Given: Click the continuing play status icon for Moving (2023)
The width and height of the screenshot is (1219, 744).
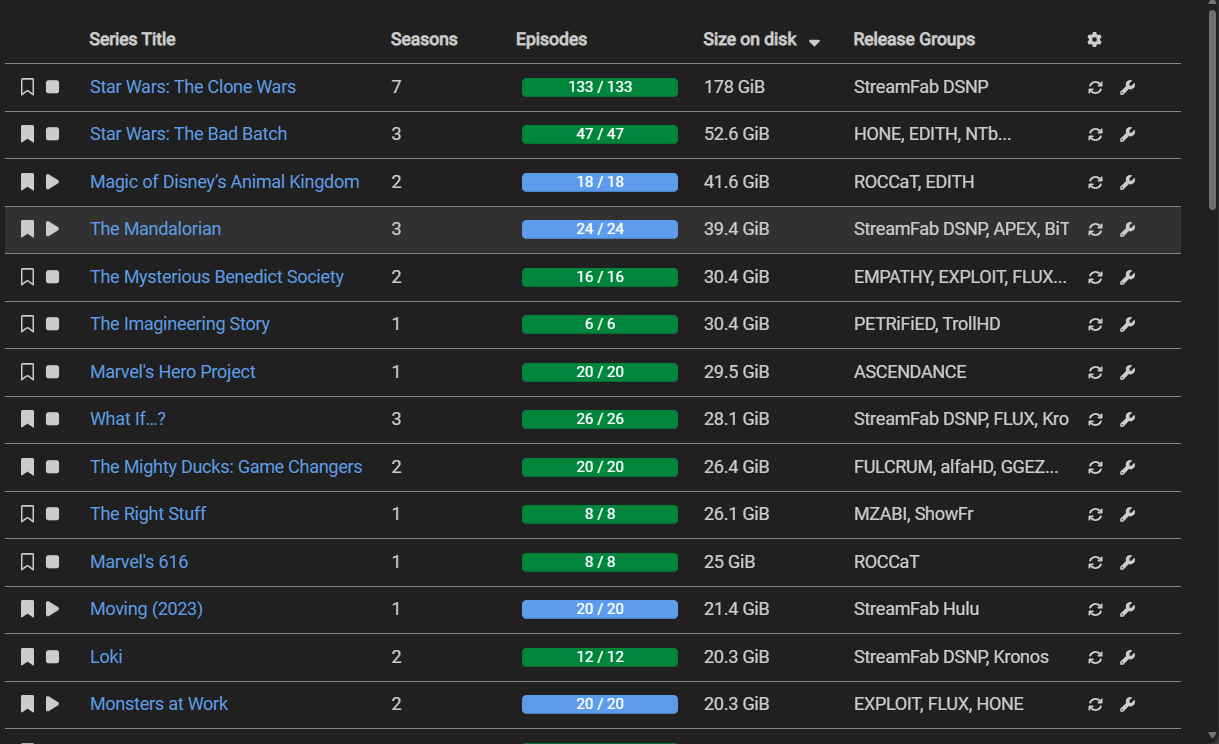Looking at the screenshot, I should click(53, 609).
